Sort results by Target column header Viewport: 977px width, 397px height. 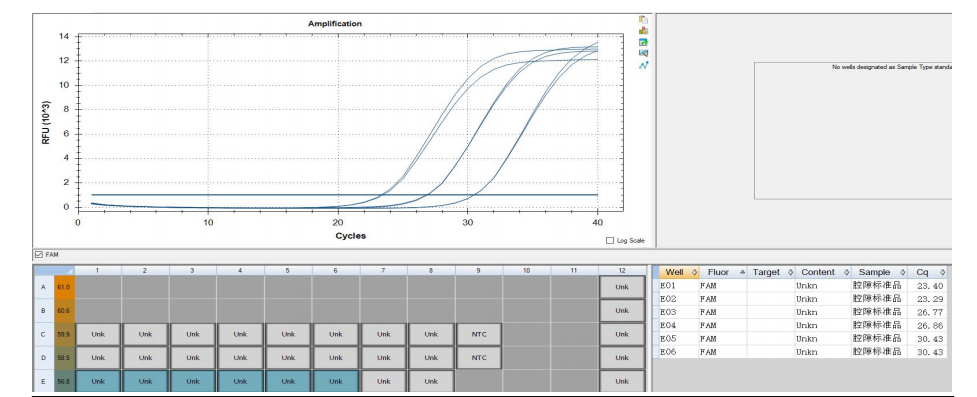point(771,272)
